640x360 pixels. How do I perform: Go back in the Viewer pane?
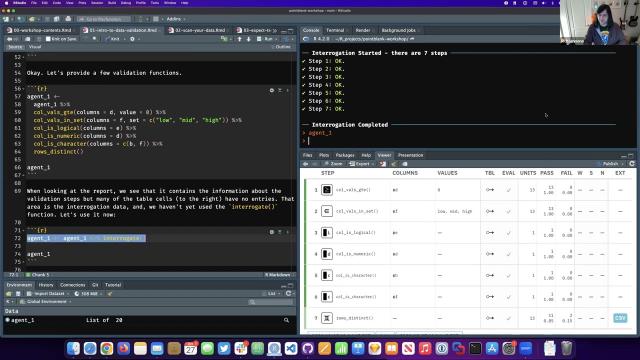305,164
